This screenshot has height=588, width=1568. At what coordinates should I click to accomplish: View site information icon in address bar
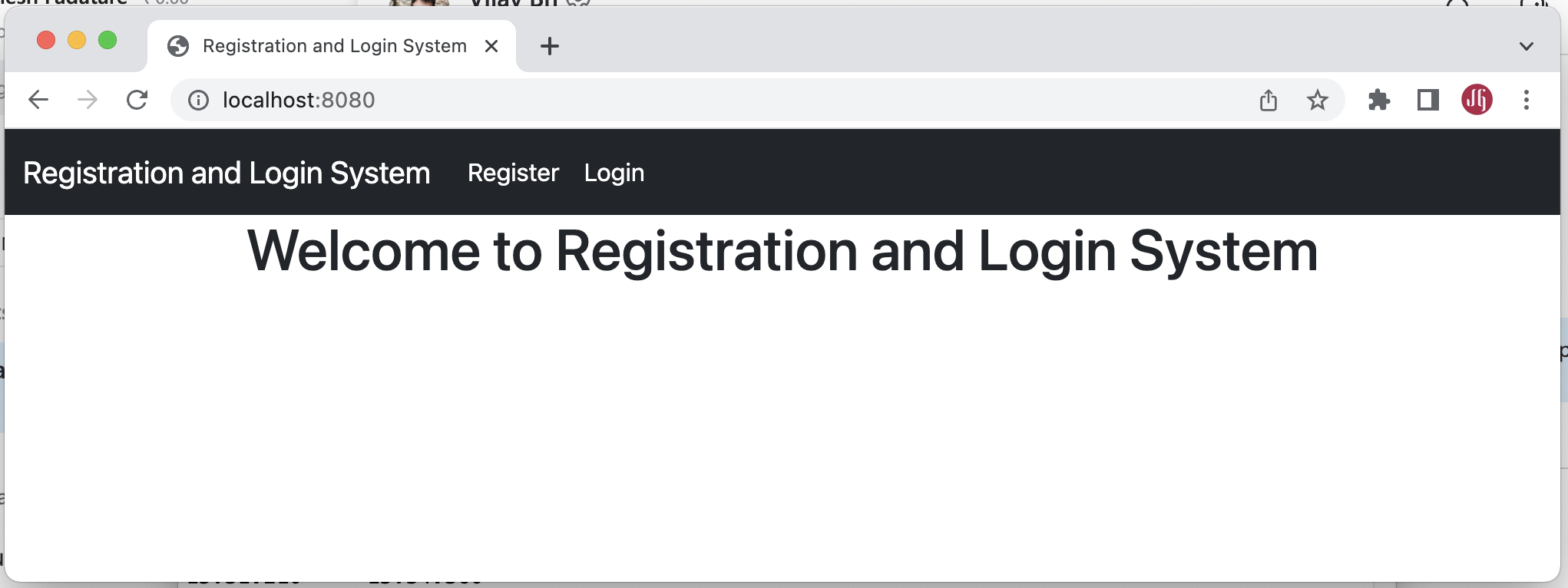[x=198, y=101]
